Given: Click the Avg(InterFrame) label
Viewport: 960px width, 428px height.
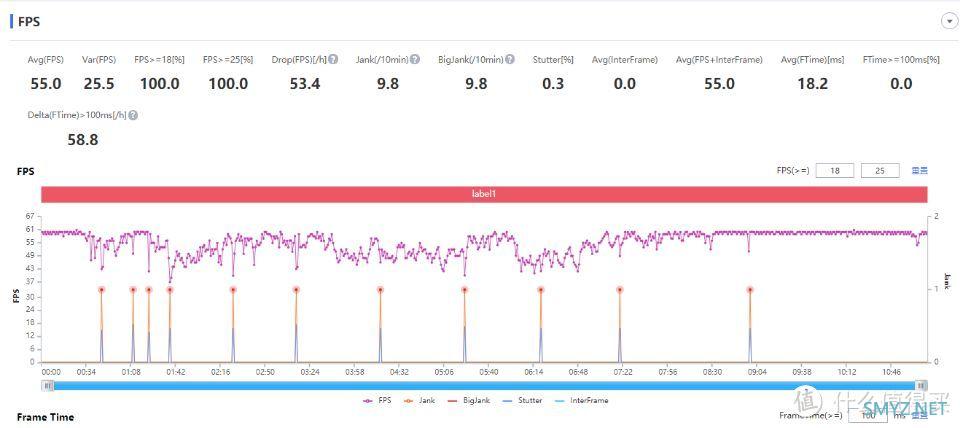Looking at the screenshot, I should 624,59.
